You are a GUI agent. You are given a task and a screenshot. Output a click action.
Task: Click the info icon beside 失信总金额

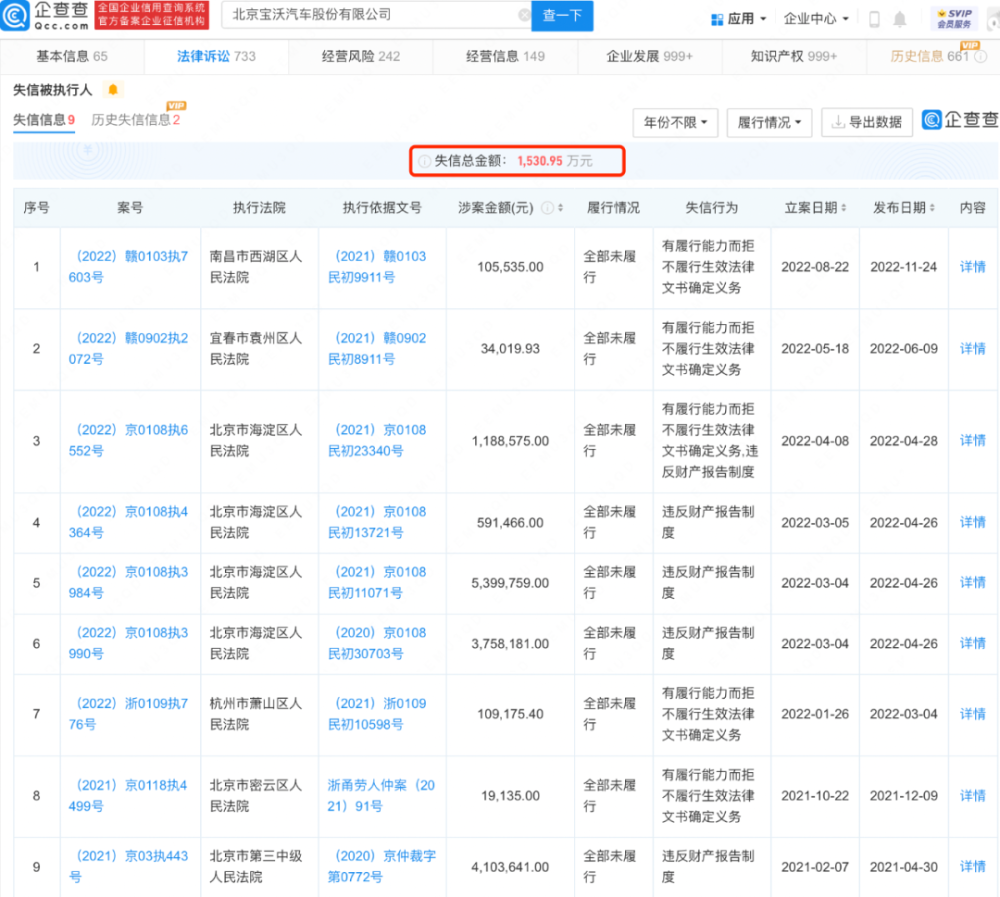click(424, 161)
